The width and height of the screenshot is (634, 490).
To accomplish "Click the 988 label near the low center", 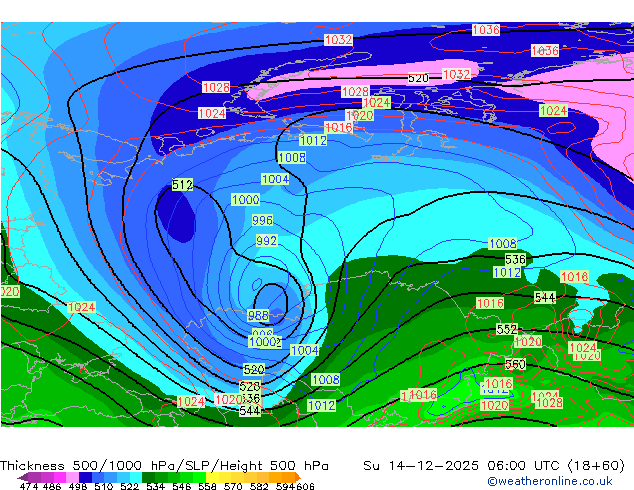I will pos(258,315).
